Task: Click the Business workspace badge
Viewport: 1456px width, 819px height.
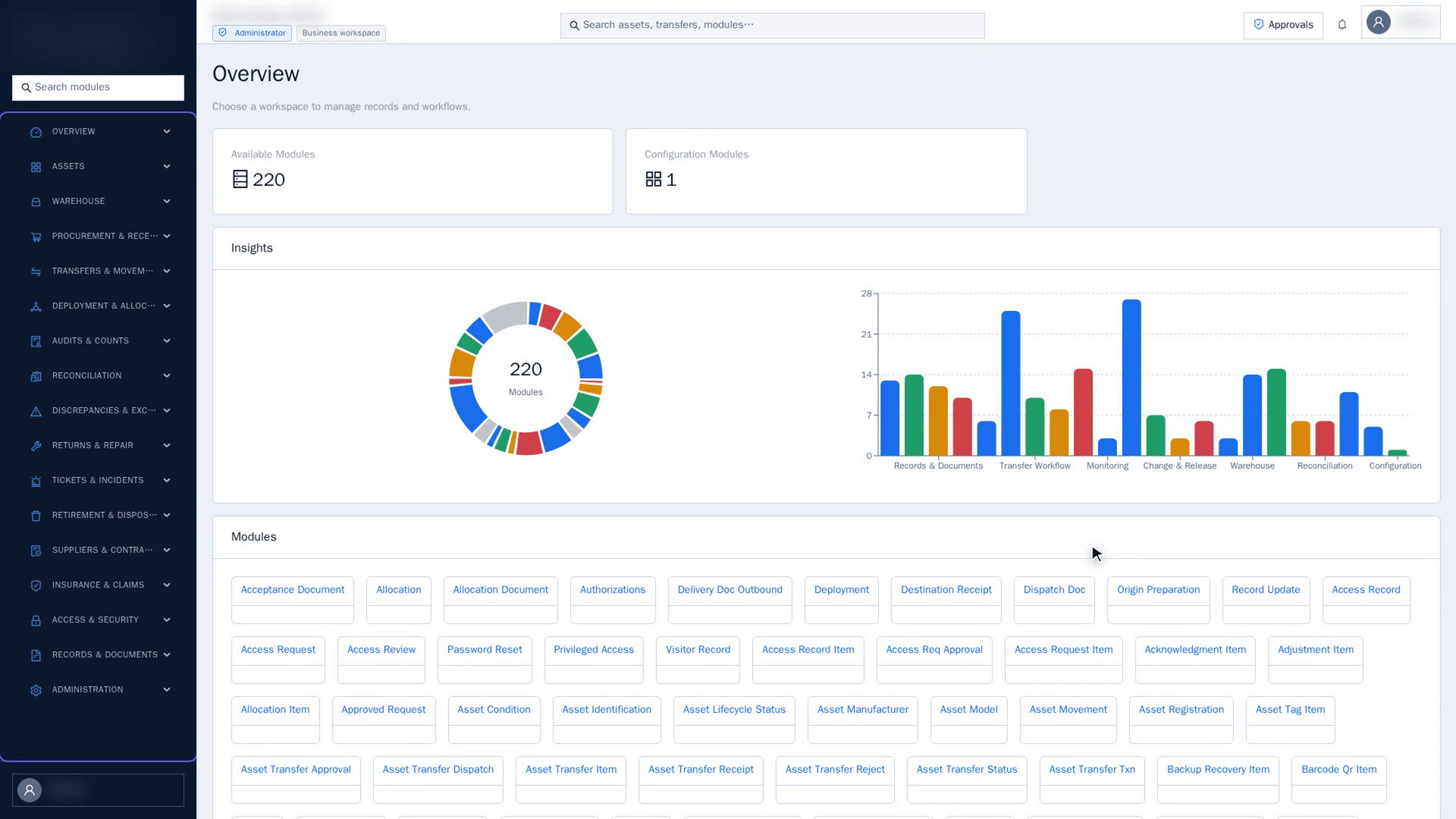Action: [340, 33]
